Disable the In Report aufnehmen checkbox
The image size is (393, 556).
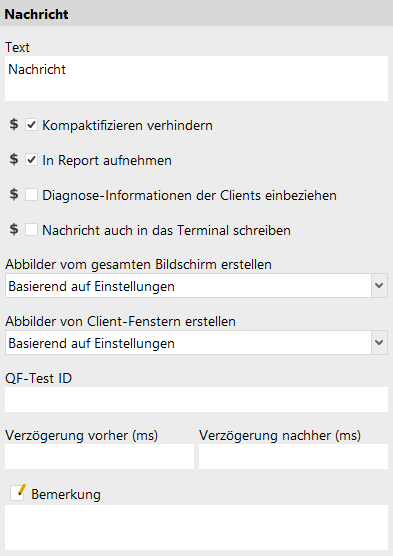click(32, 160)
